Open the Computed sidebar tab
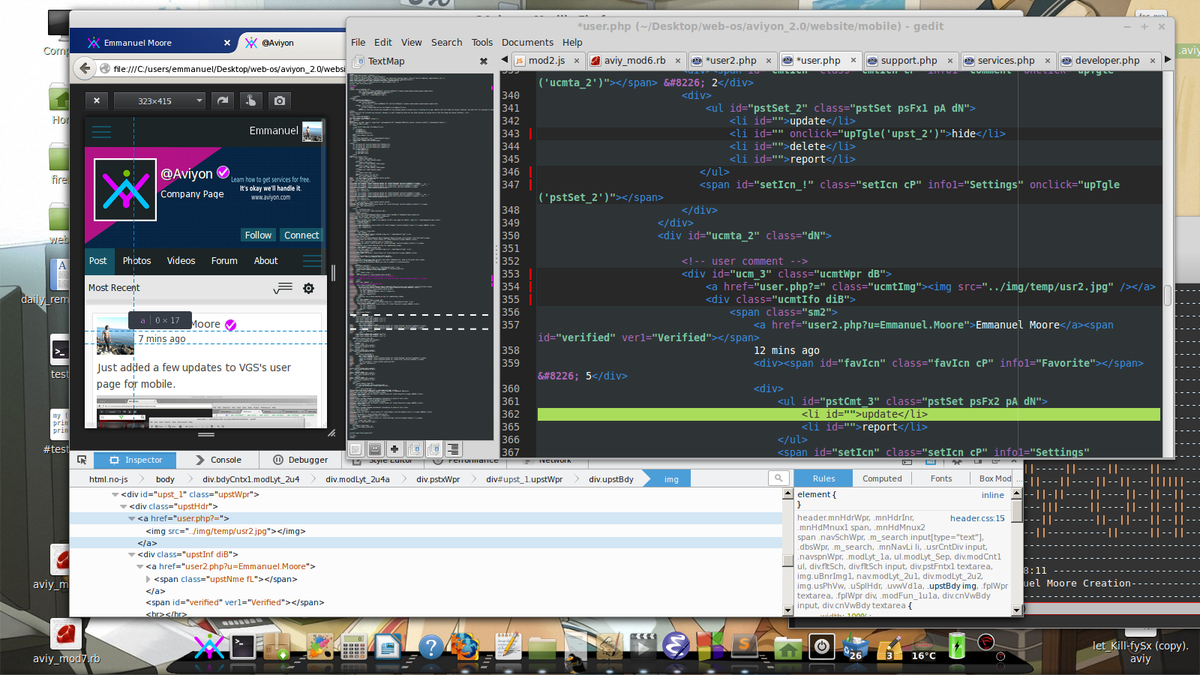The width and height of the screenshot is (1200, 675). click(x=882, y=479)
